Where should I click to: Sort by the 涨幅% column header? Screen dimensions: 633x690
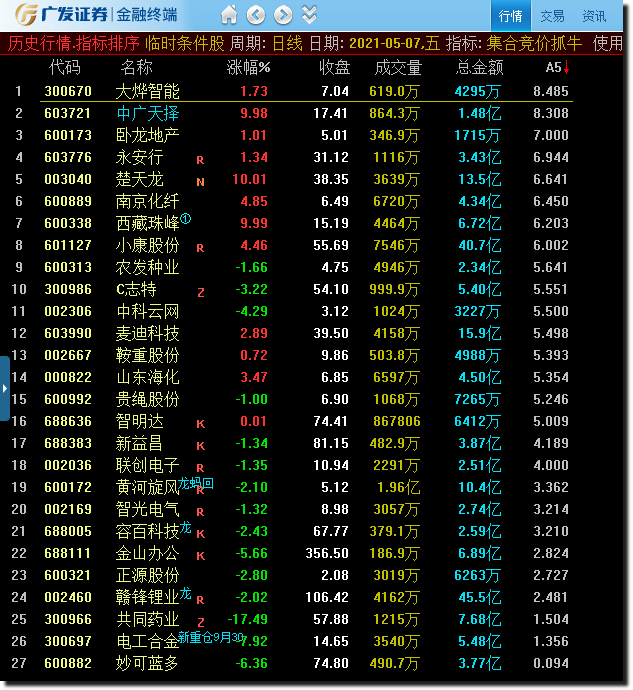(x=248, y=67)
